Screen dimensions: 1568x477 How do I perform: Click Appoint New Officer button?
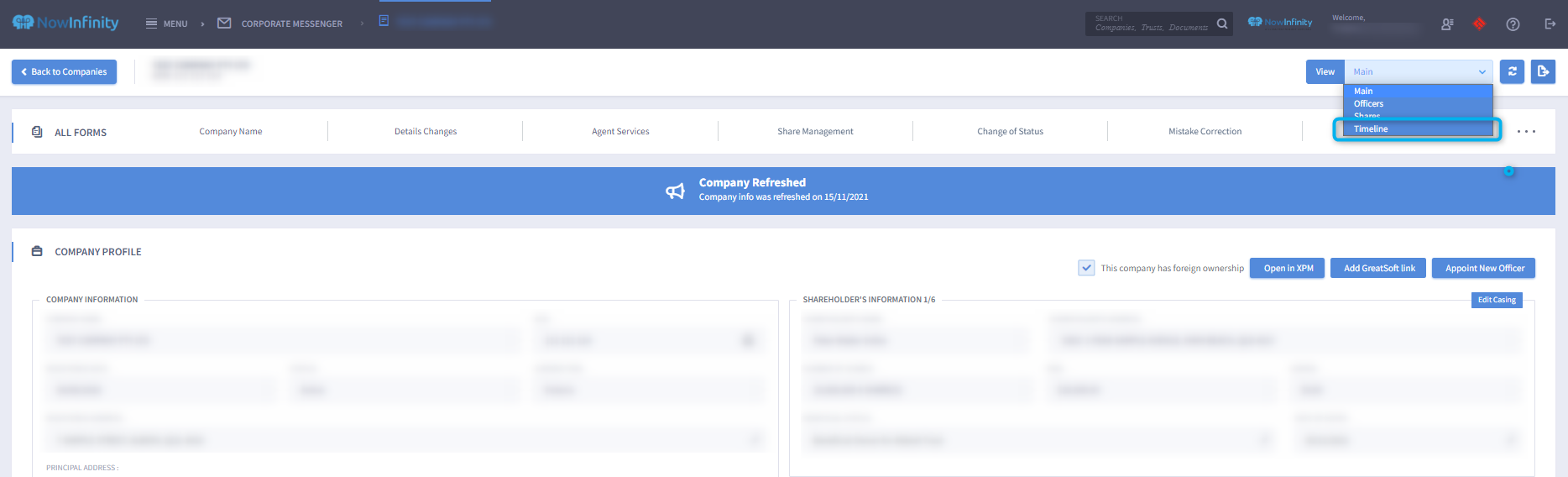(1484, 268)
